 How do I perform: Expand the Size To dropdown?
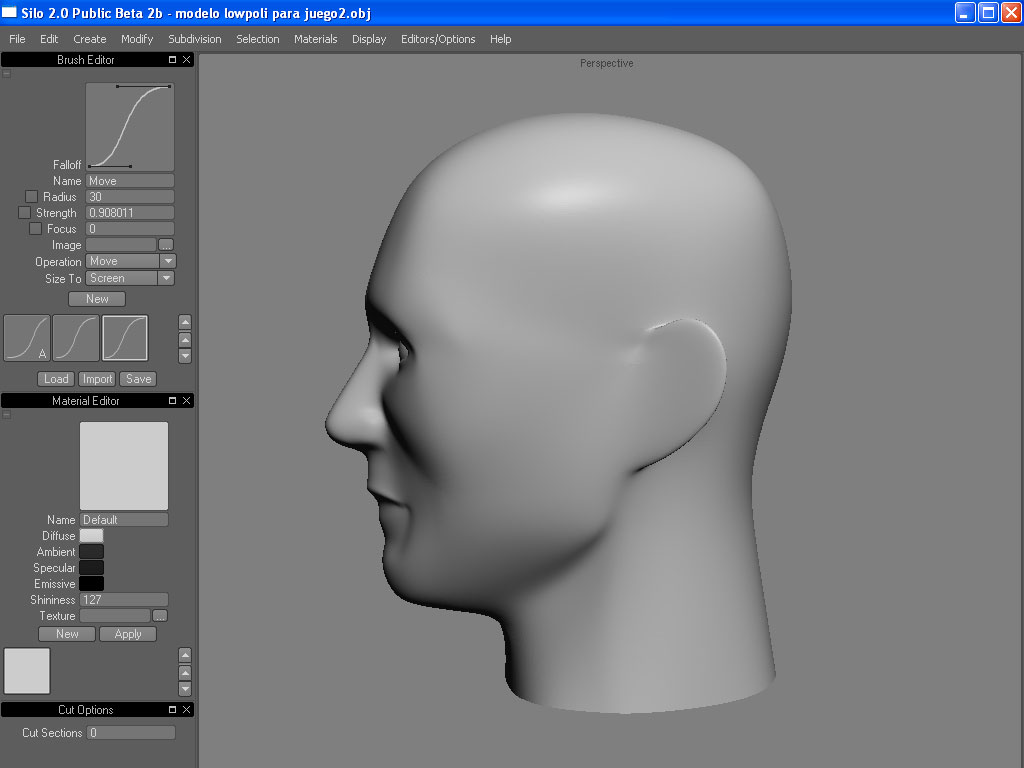click(x=166, y=278)
